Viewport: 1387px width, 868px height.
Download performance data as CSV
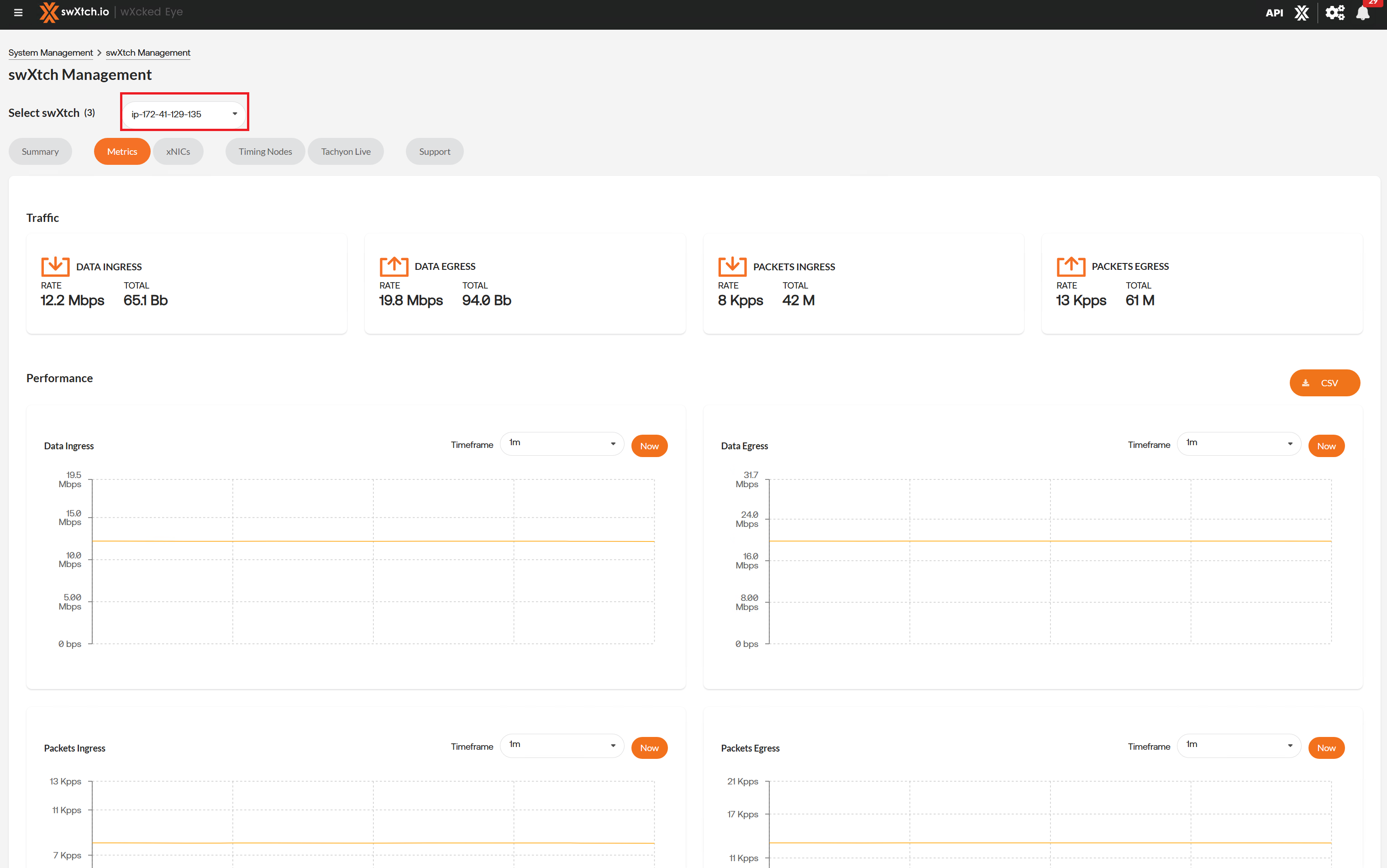click(1324, 383)
